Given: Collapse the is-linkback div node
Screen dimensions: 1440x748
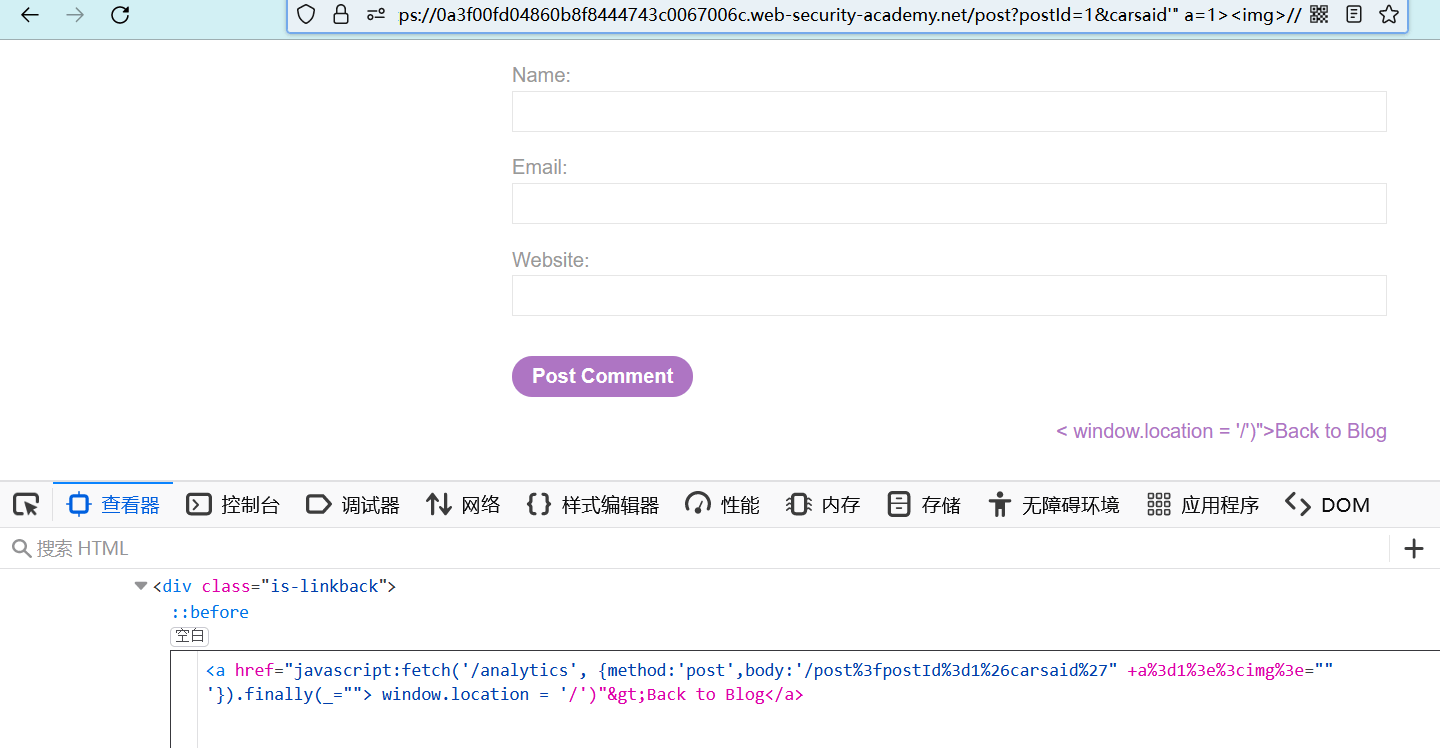Looking at the screenshot, I should (x=141, y=586).
